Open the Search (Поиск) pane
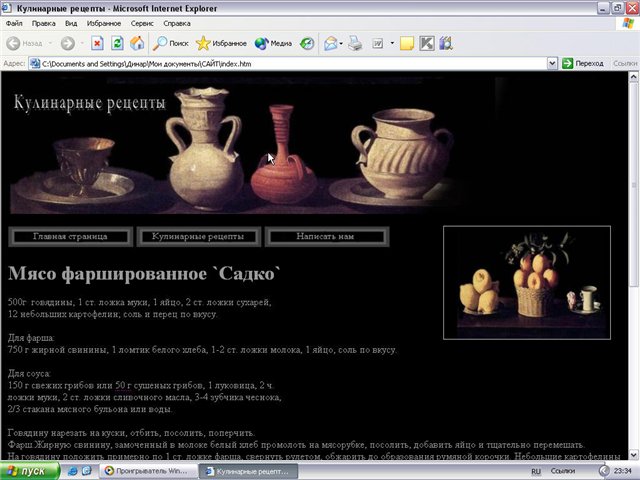Screen dimensions: 640x480 (170, 44)
